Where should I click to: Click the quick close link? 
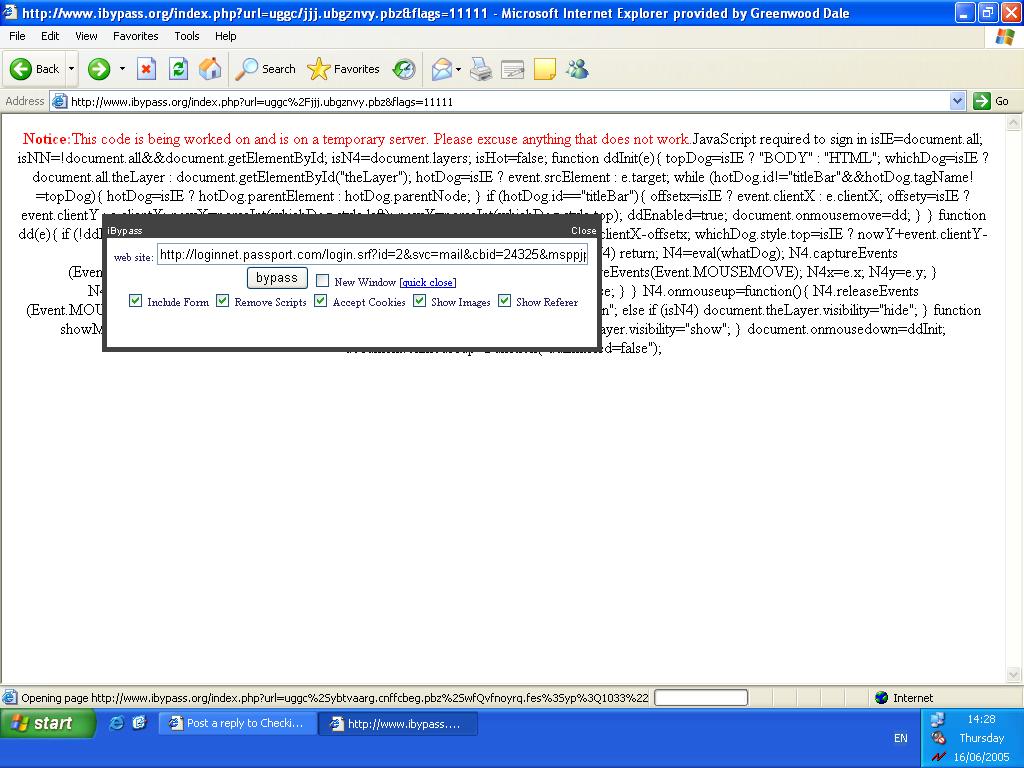pyautogui.click(x=428, y=282)
